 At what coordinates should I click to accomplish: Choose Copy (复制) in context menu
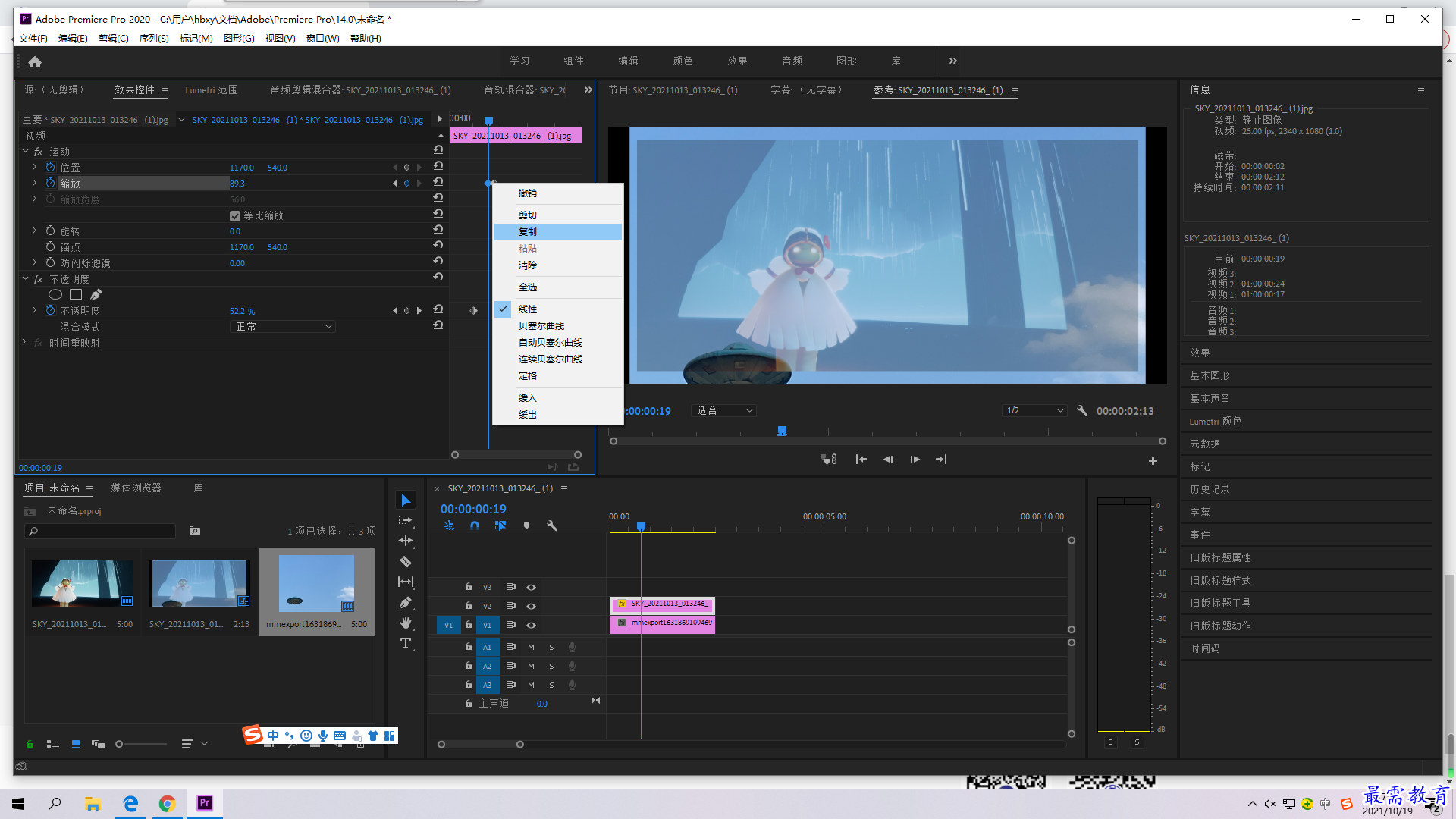point(558,232)
